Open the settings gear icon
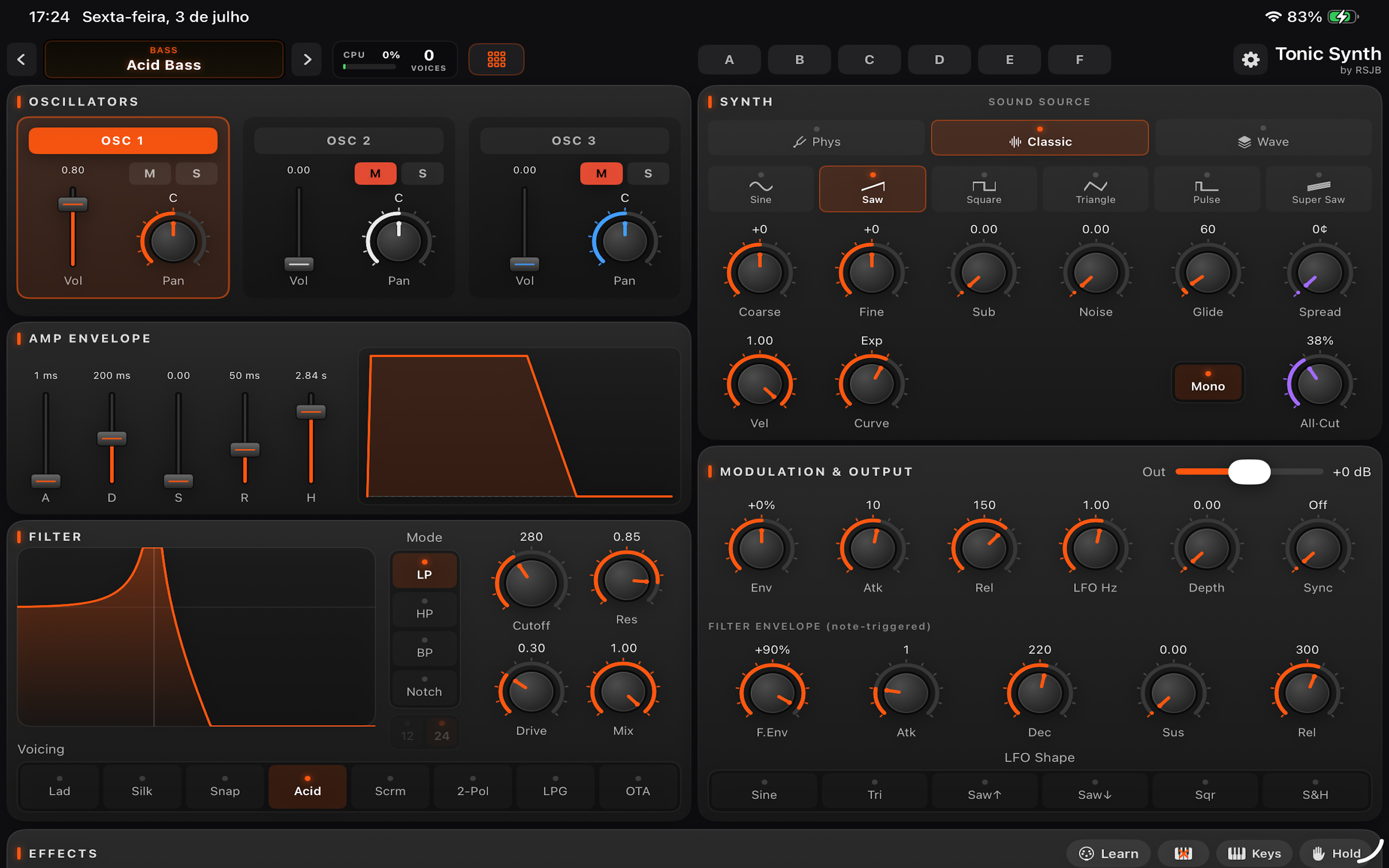Viewport: 1389px width, 868px height. [x=1250, y=59]
